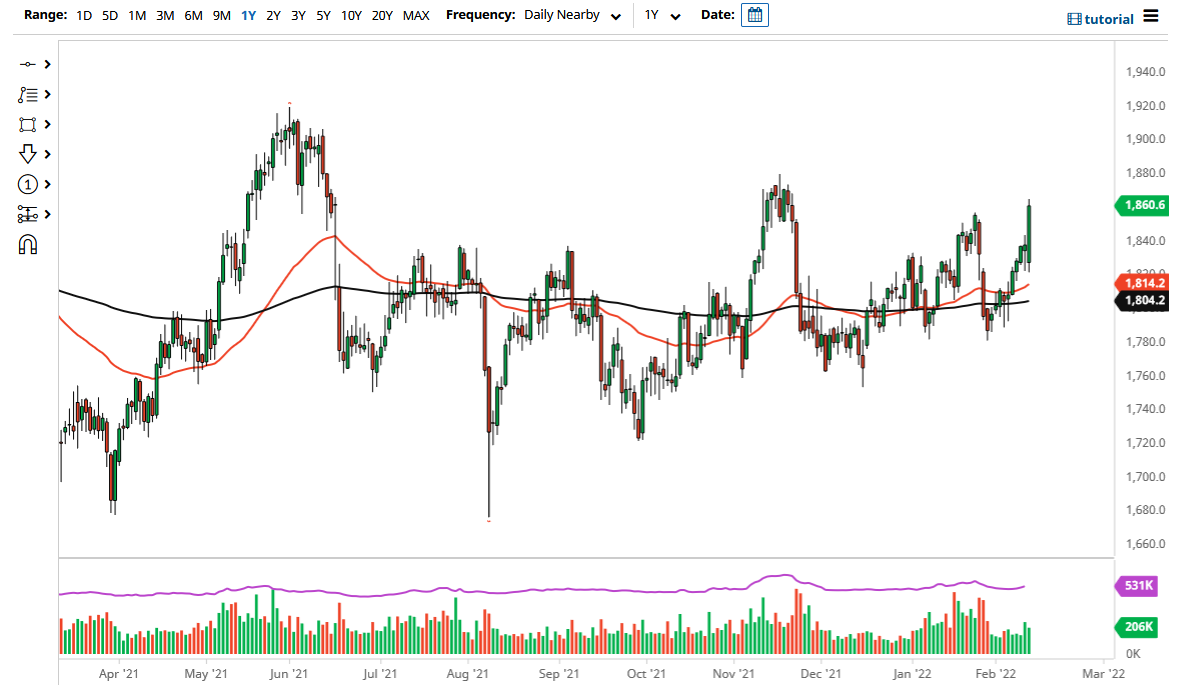The height and width of the screenshot is (693, 1177).
Task: Open the Daily Nearby frequency dropdown
Action: click(x=572, y=15)
